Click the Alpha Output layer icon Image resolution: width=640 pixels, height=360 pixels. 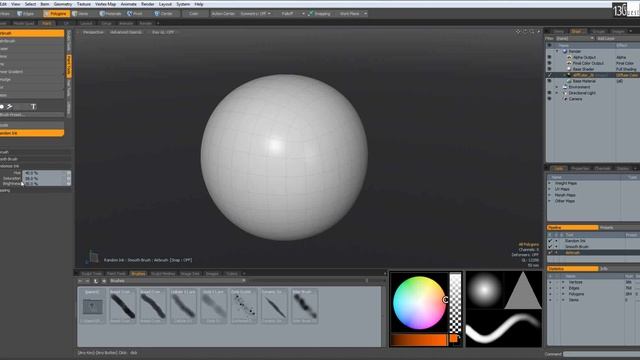pos(569,58)
